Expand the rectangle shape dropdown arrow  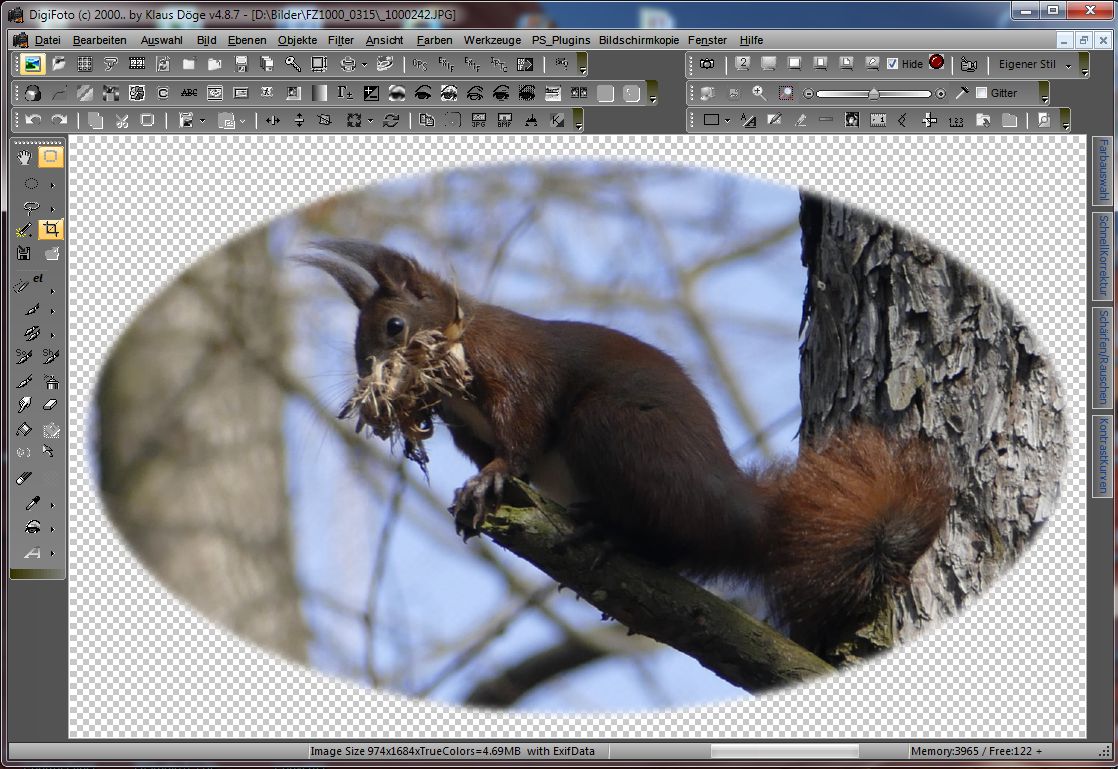(727, 120)
